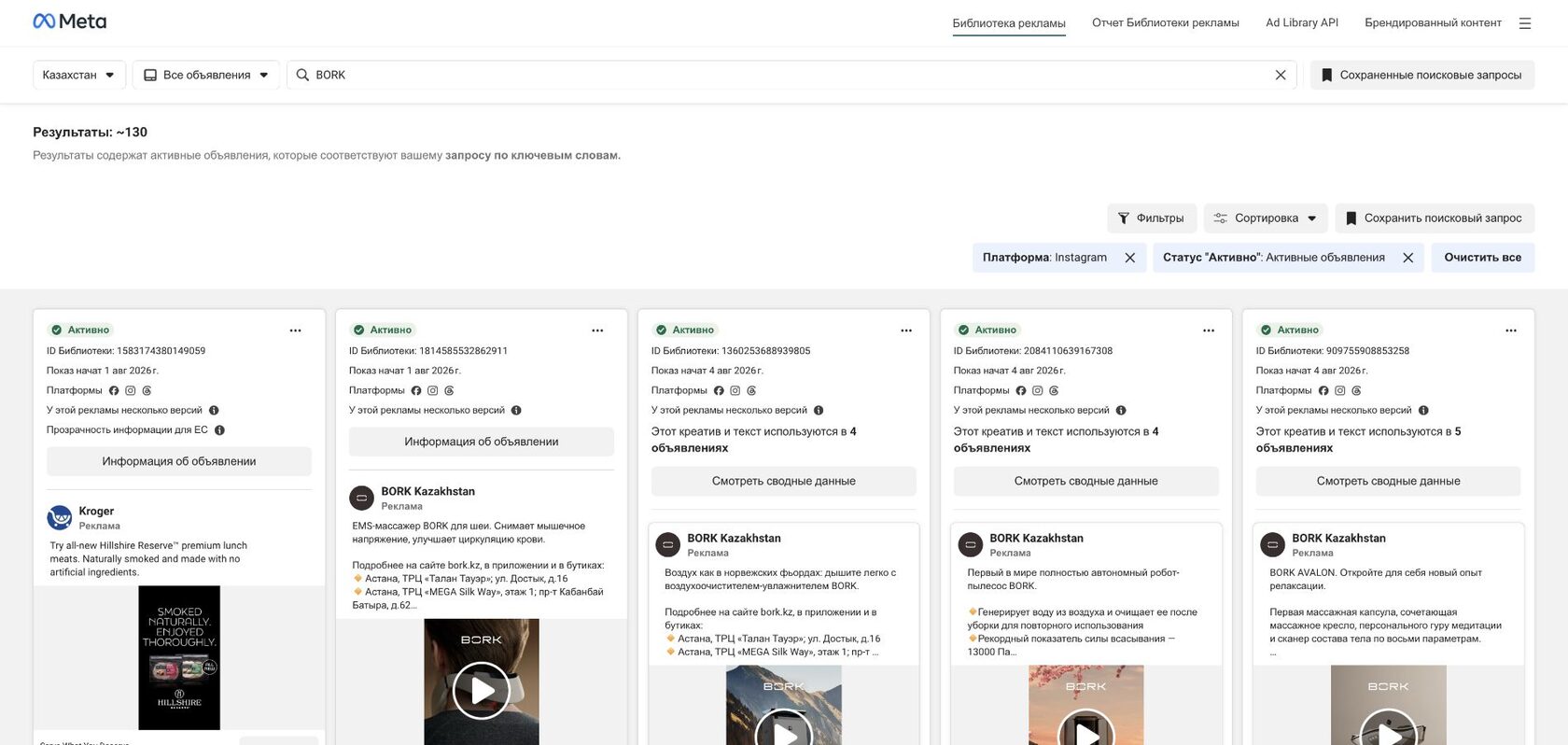1568x745 pixels.
Task: View Смотреть сводные данные for ad 2084110639167308
Action: coord(1086,481)
